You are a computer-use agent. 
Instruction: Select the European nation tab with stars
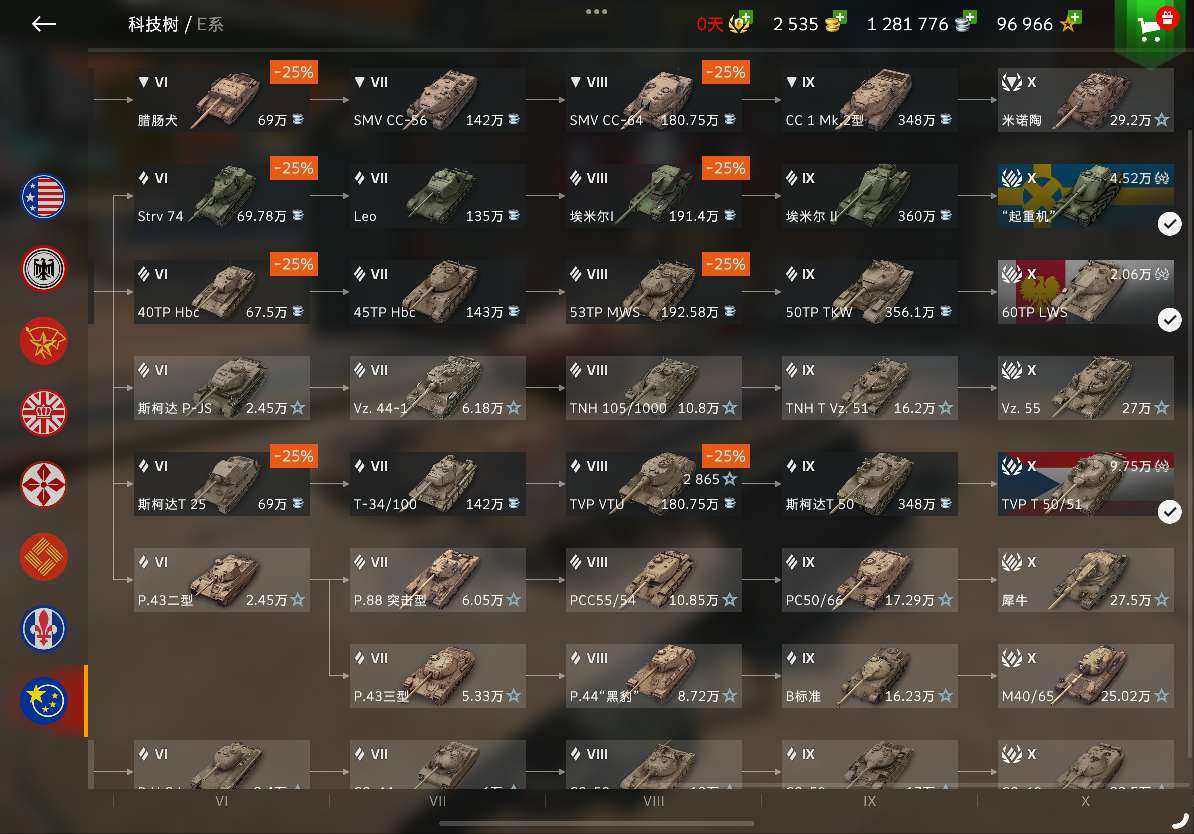pyautogui.click(x=43, y=700)
